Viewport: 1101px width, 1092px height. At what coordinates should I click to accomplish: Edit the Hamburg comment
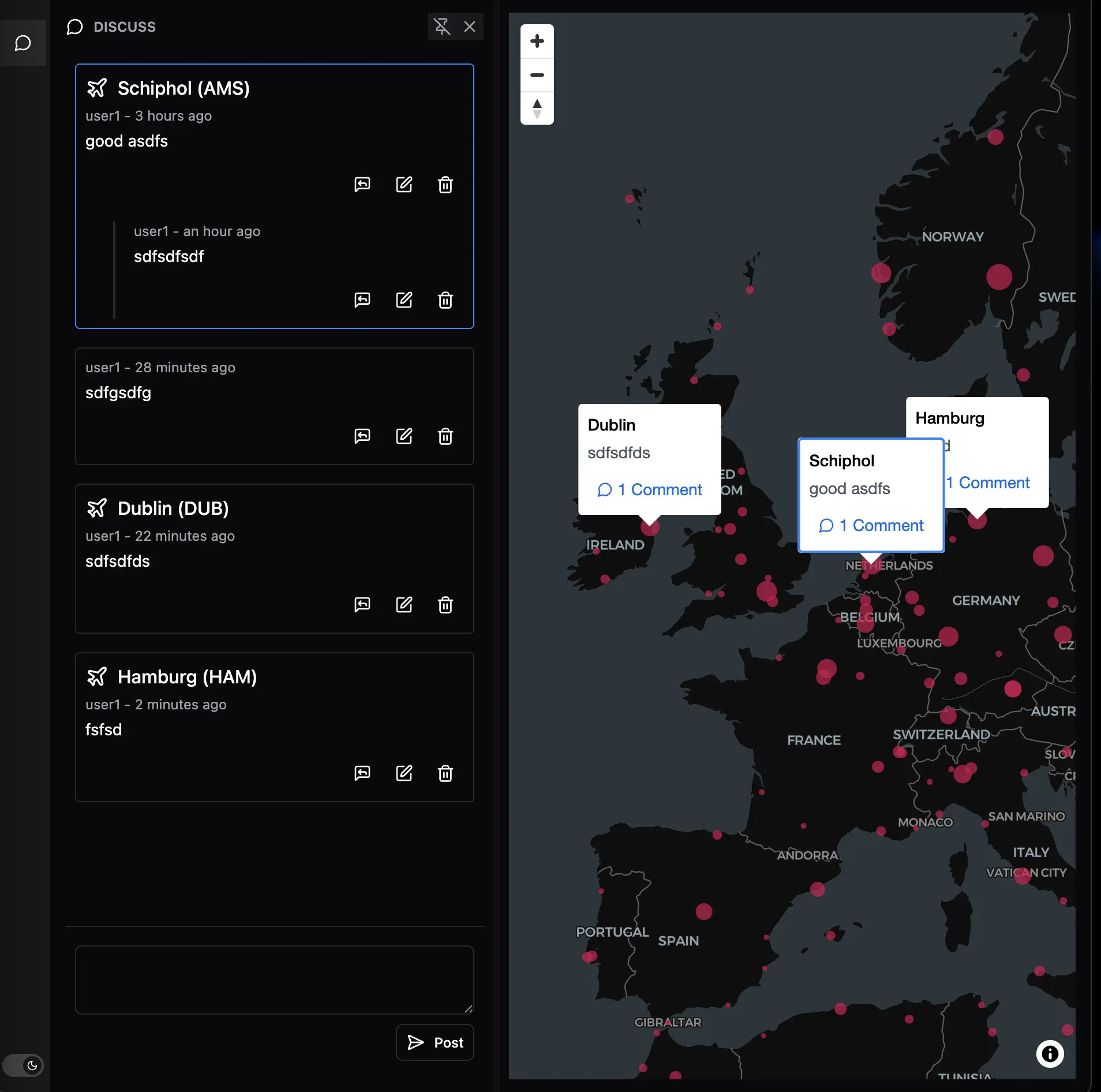pos(405,773)
